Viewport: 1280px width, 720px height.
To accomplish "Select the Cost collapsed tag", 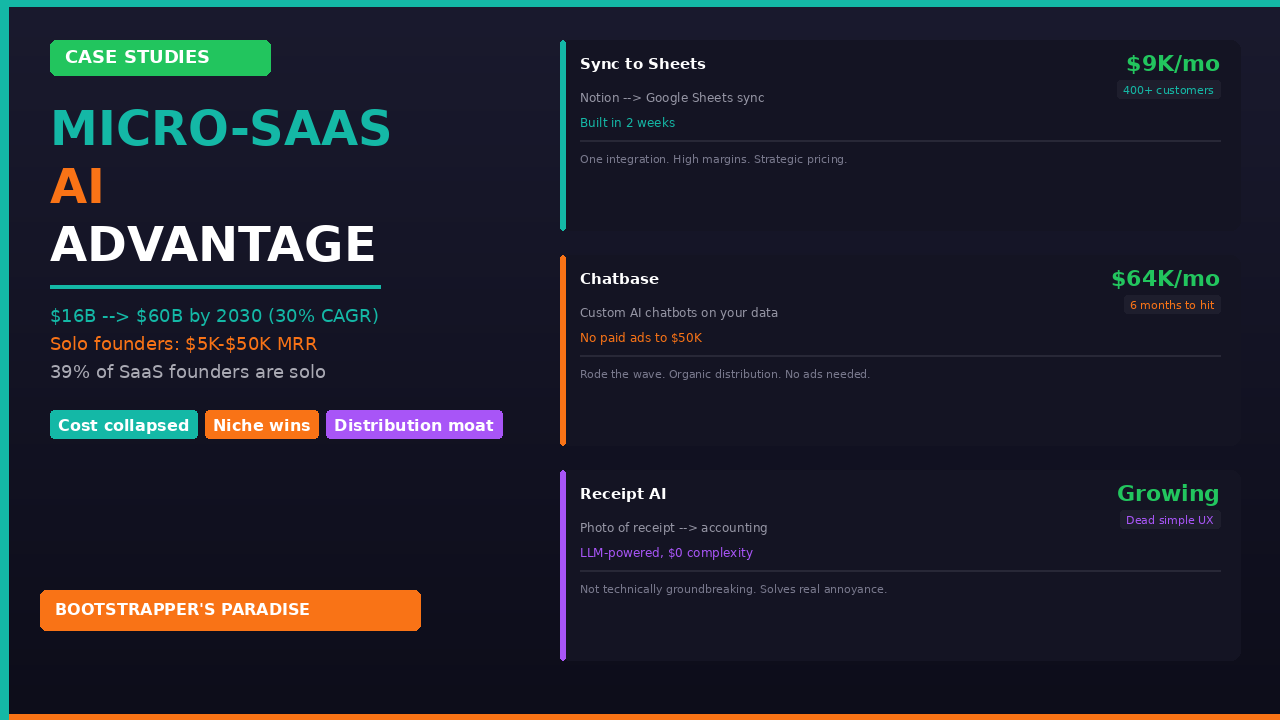I will (x=124, y=425).
